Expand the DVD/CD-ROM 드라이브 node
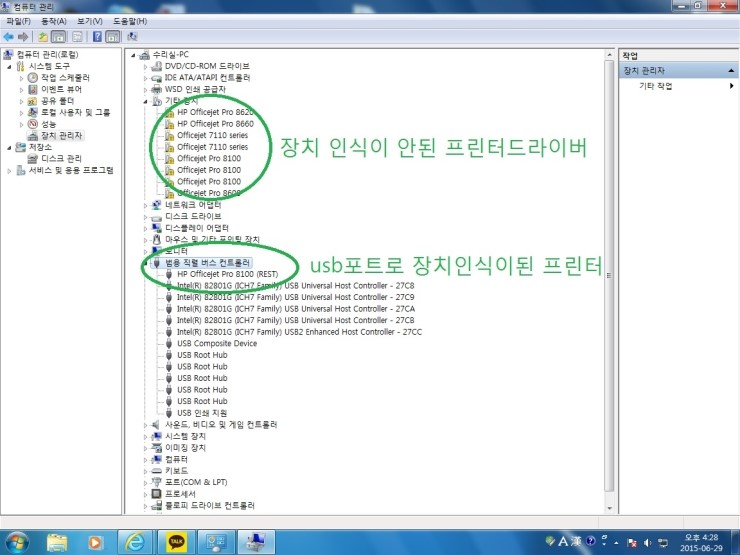This screenshot has height=555, width=740. tap(146, 66)
